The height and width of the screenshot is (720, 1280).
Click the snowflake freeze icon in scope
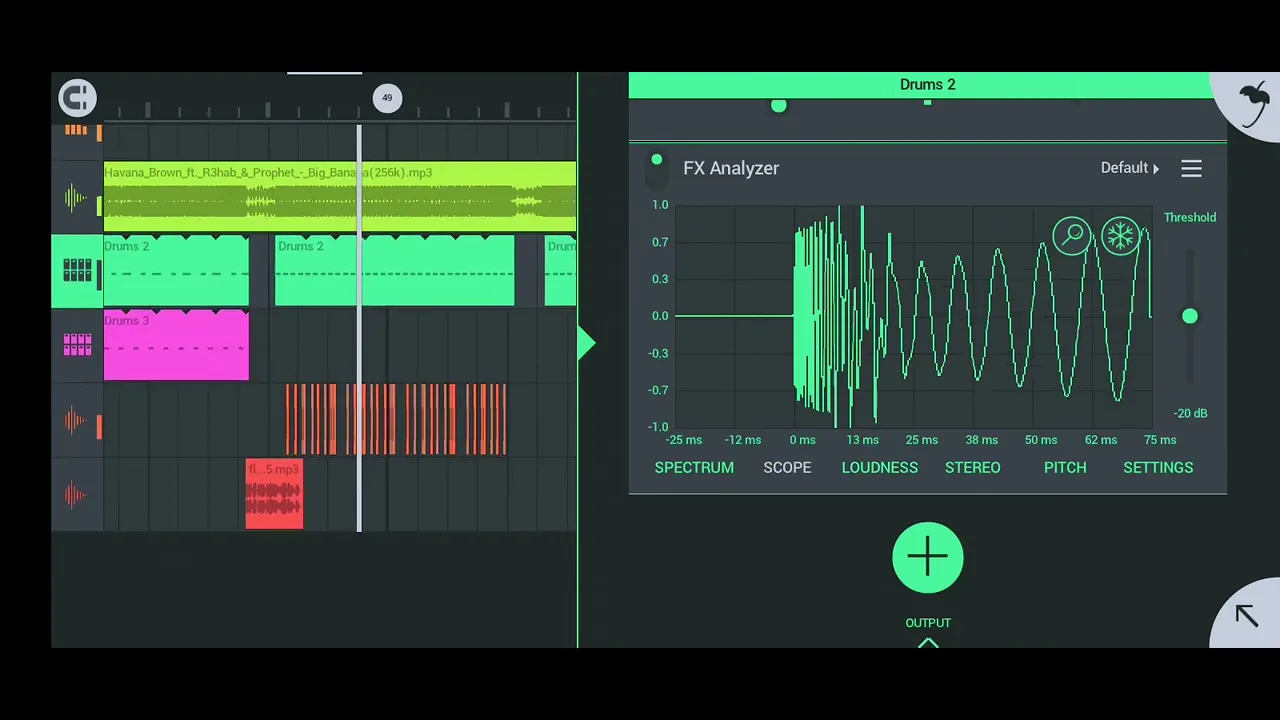click(x=1120, y=237)
